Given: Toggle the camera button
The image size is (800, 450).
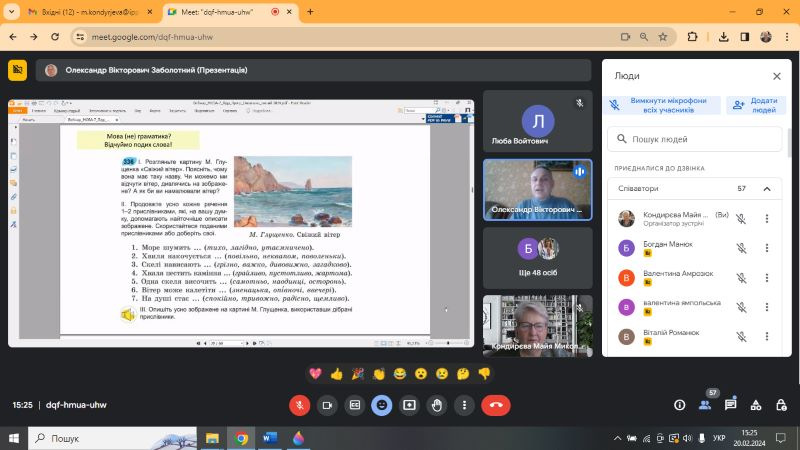Looking at the screenshot, I should 327,405.
